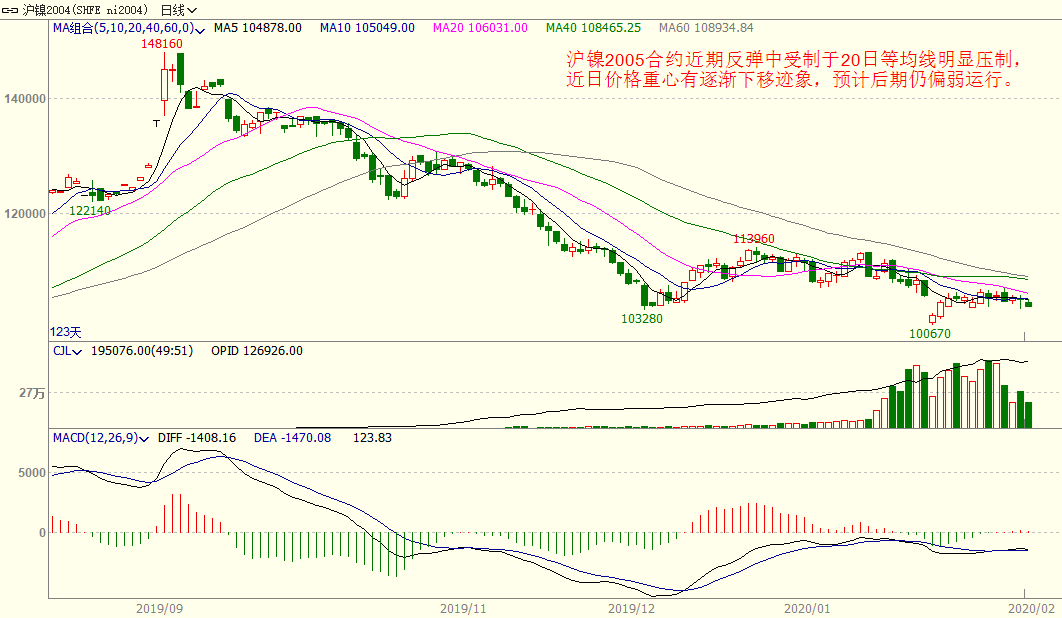
Task: Click the DEA -1470.08 value label
Action: pos(291,438)
